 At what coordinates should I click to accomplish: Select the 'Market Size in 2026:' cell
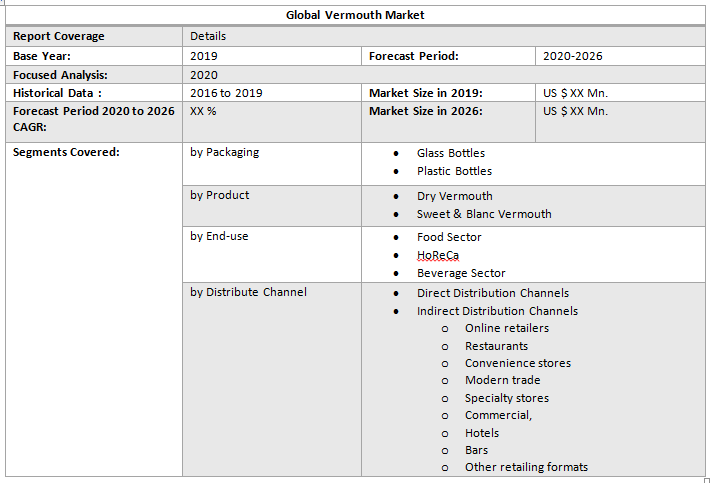(425, 111)
